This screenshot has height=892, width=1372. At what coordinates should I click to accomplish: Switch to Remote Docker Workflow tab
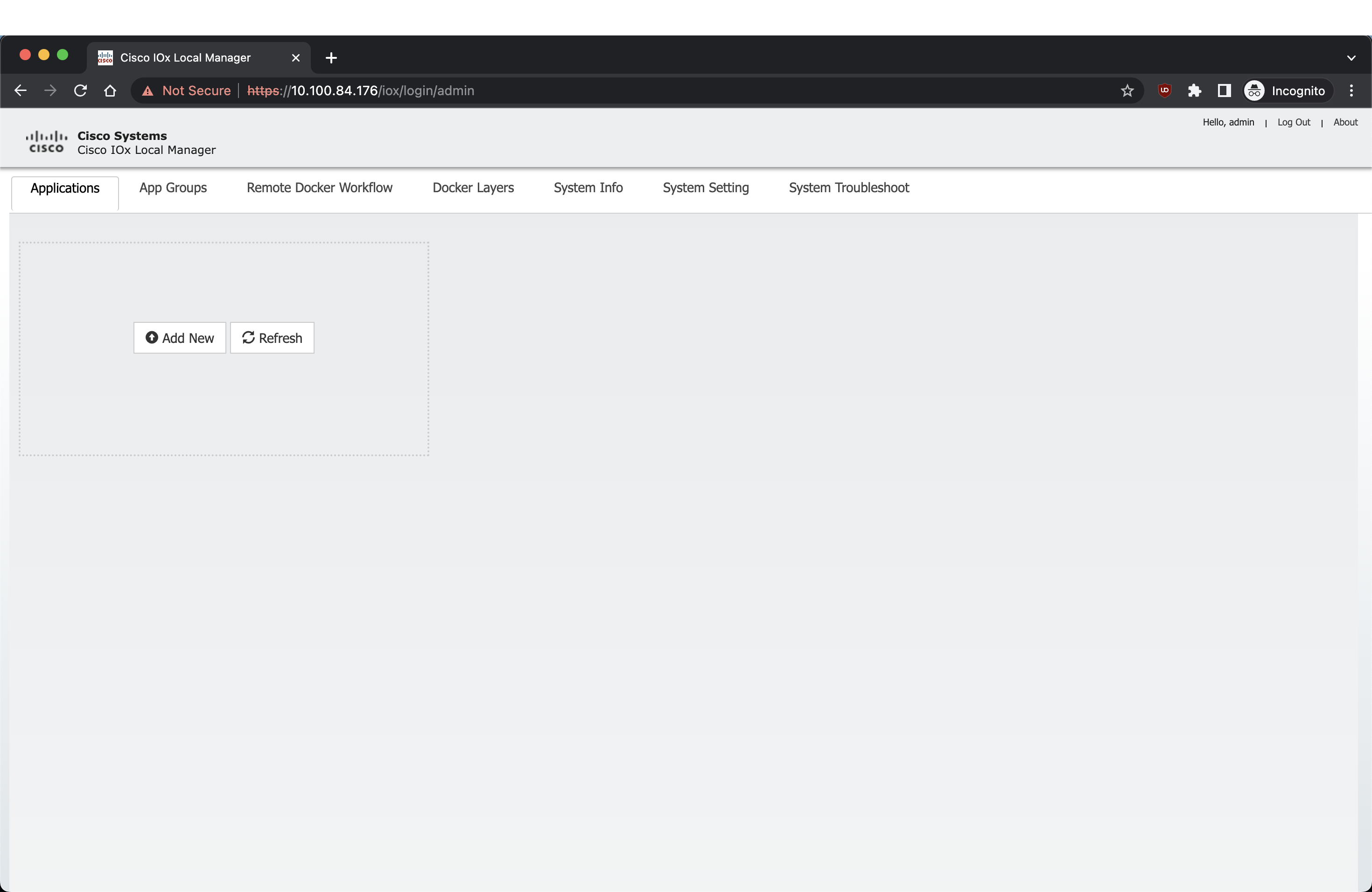pyautogui.click(x=319, y=188)
